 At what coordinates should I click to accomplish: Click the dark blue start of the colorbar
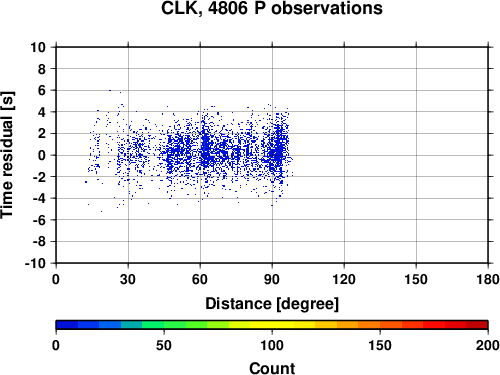pyautogui.click(x=67, y=325)
